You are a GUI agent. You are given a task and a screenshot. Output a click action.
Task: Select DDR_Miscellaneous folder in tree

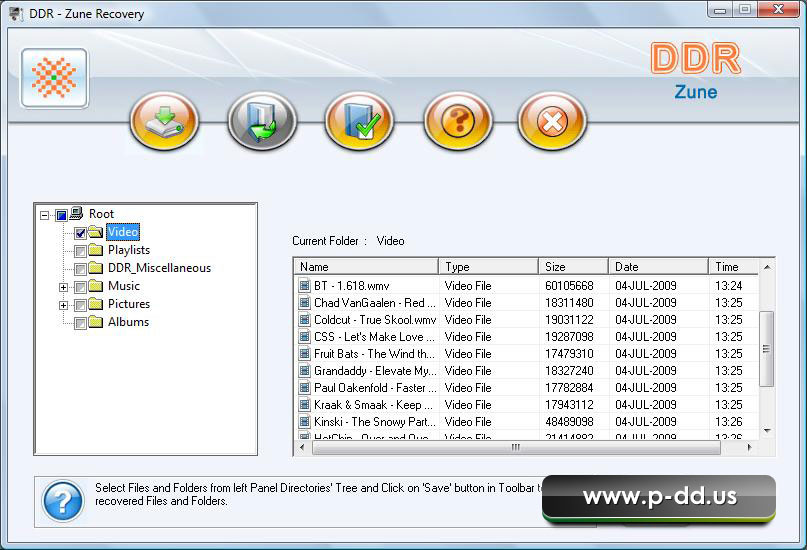pos(159,268)
